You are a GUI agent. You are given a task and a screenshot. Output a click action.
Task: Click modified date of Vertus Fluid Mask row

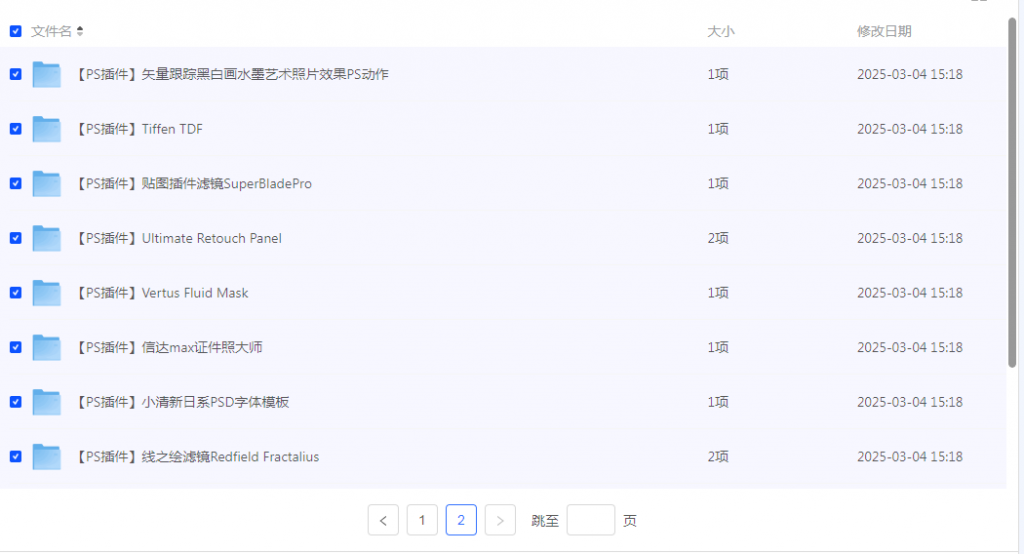click(910, 293)
